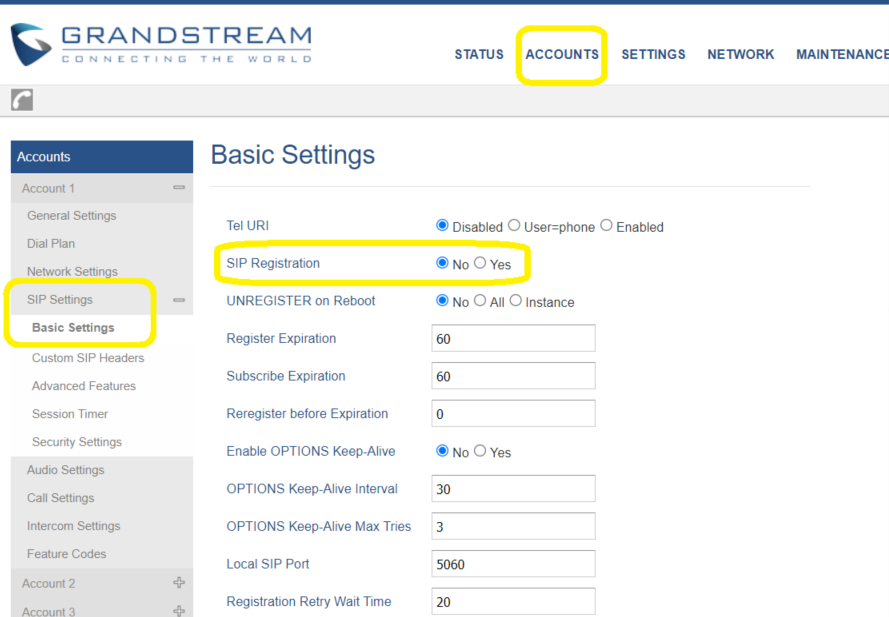
Task: Click the phone handset icon
Action: (22, 100)
